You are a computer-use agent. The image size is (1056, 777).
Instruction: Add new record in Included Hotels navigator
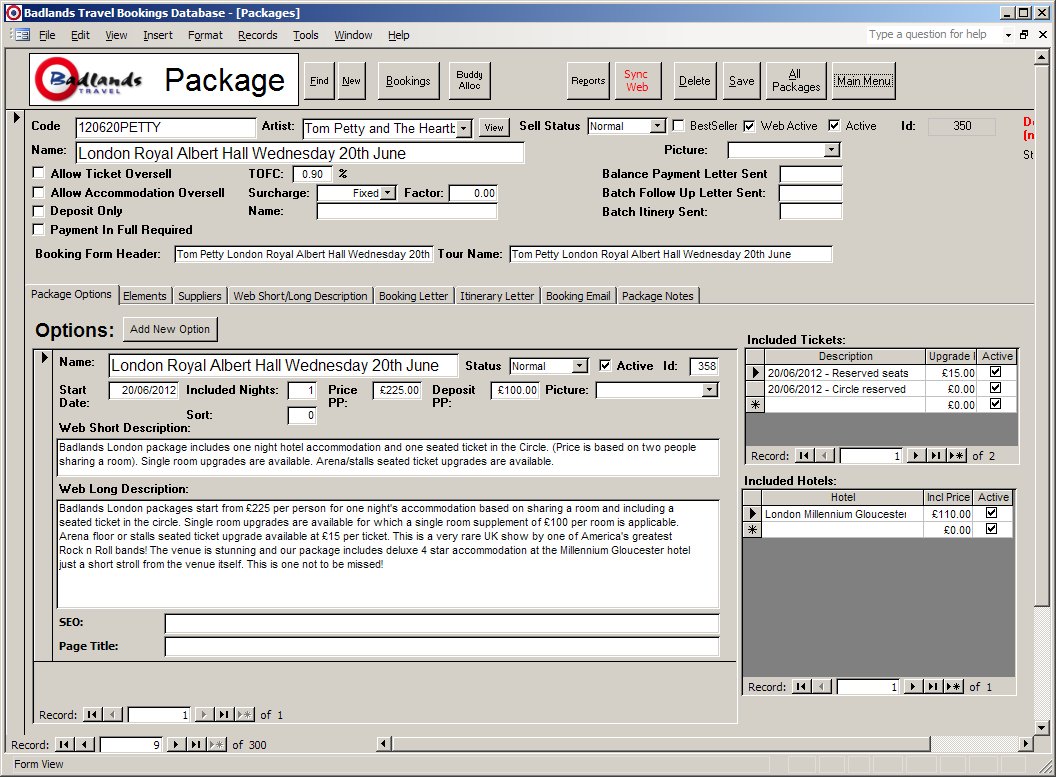coord(953,687)
